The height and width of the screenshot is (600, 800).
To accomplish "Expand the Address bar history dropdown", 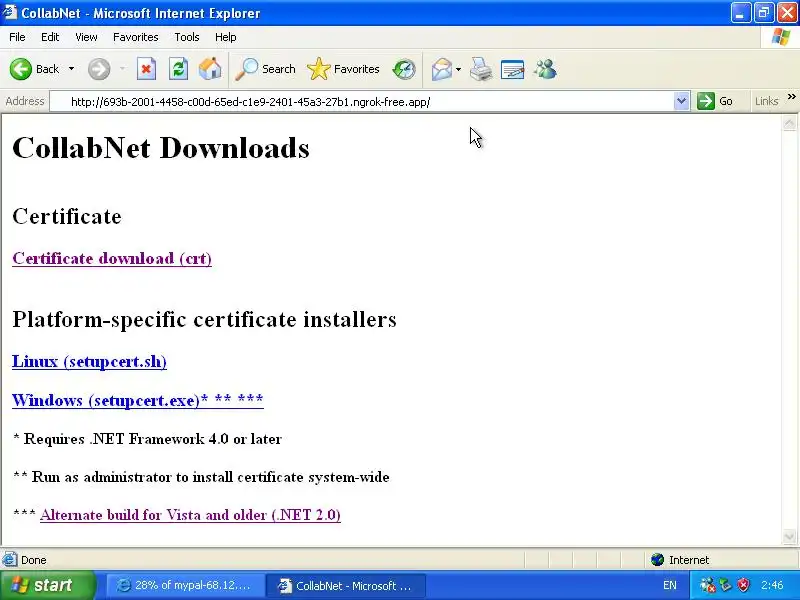I will click(x=681, y=102).
